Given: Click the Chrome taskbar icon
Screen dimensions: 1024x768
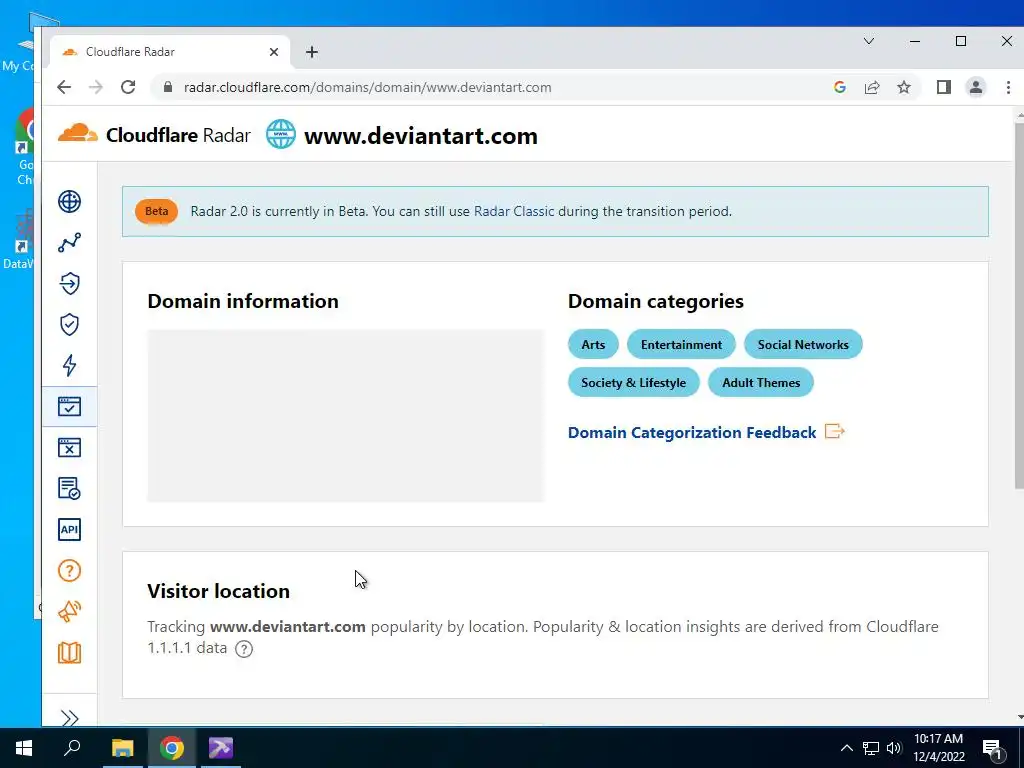Looking at the screenshot, I should pyautogui.click(x=172, y=748).
